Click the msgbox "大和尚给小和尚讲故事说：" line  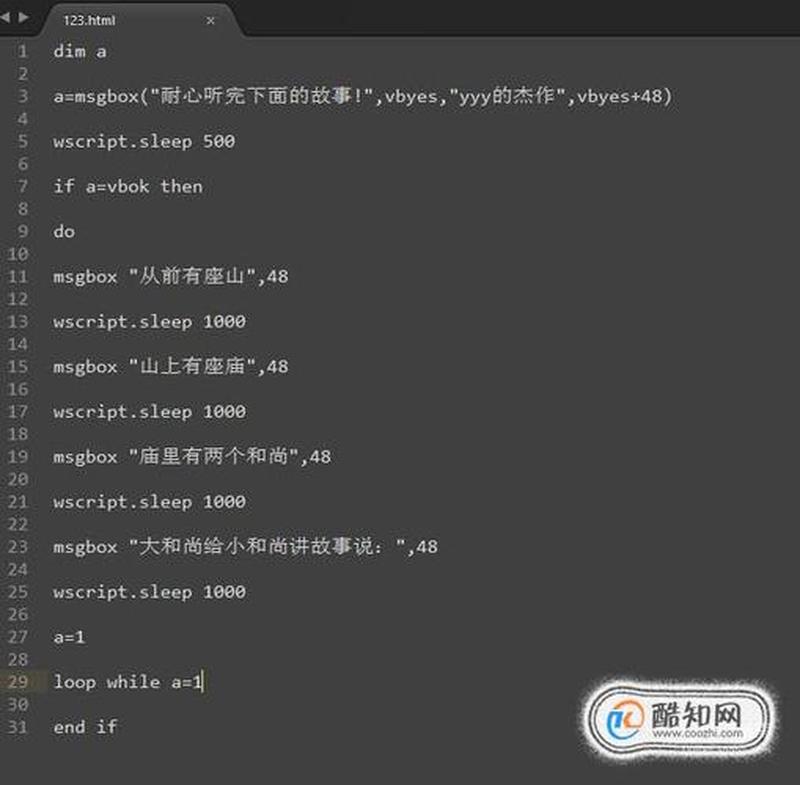pos(245,547)
